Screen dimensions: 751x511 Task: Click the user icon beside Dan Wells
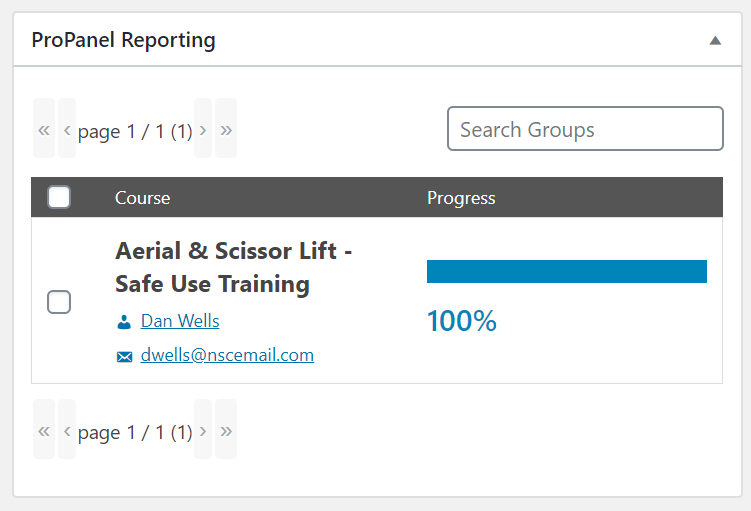[x=124, y=322]
